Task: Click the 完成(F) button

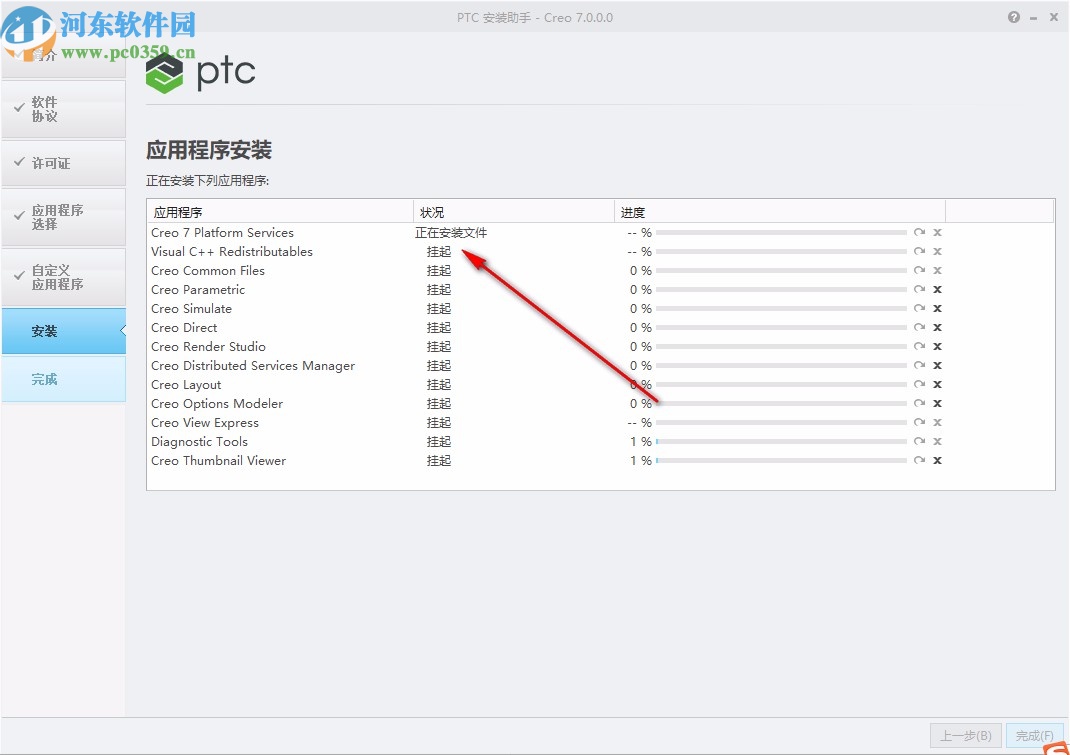Action: [1035, 735]
